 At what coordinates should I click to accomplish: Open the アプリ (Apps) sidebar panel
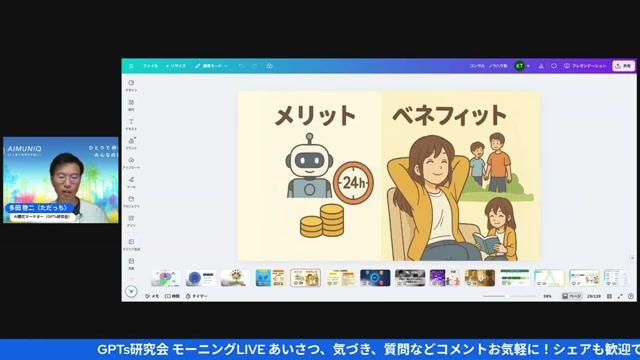point(131,221)
